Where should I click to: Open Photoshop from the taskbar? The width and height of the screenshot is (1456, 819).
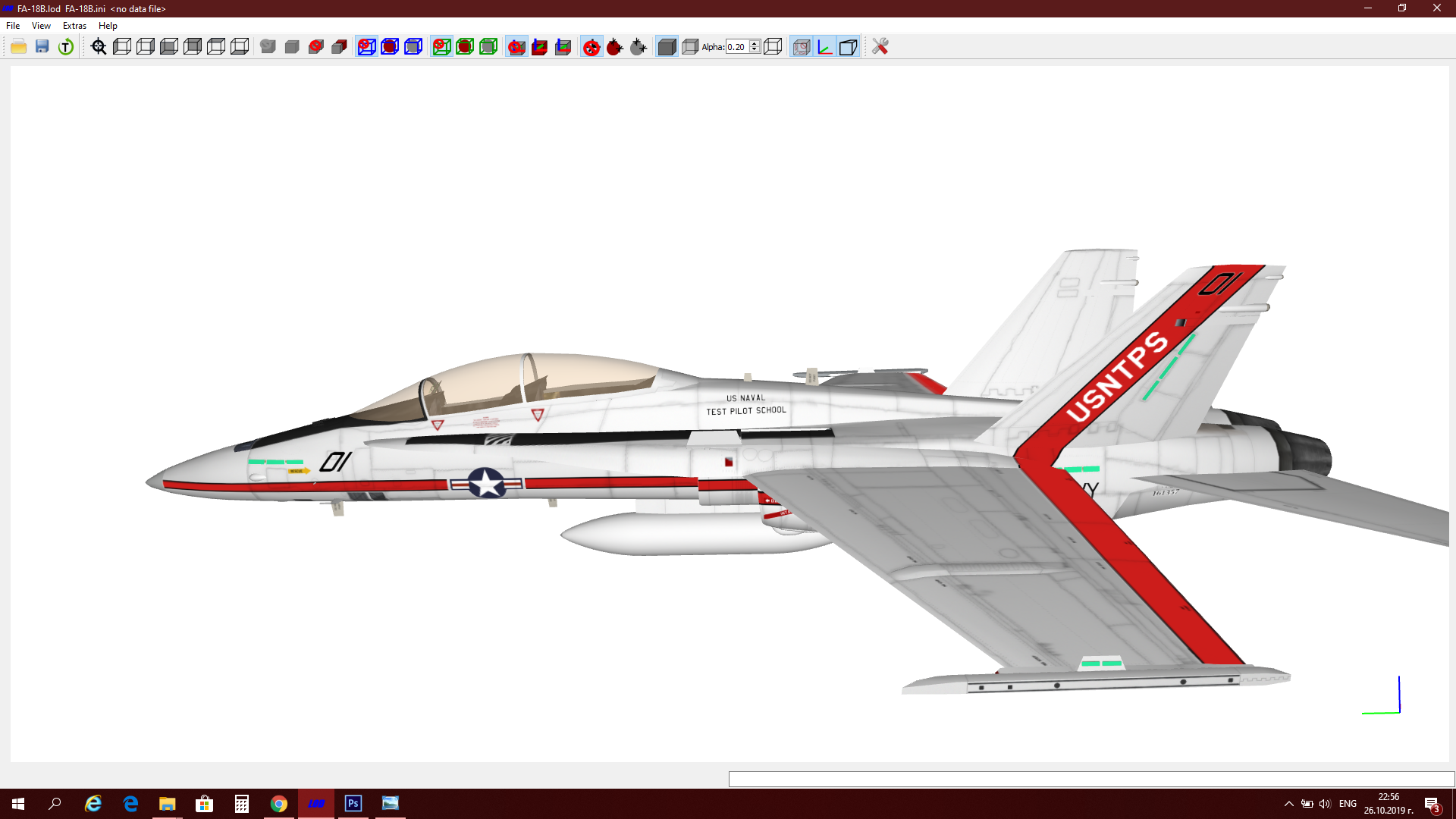tap(353, 803)
